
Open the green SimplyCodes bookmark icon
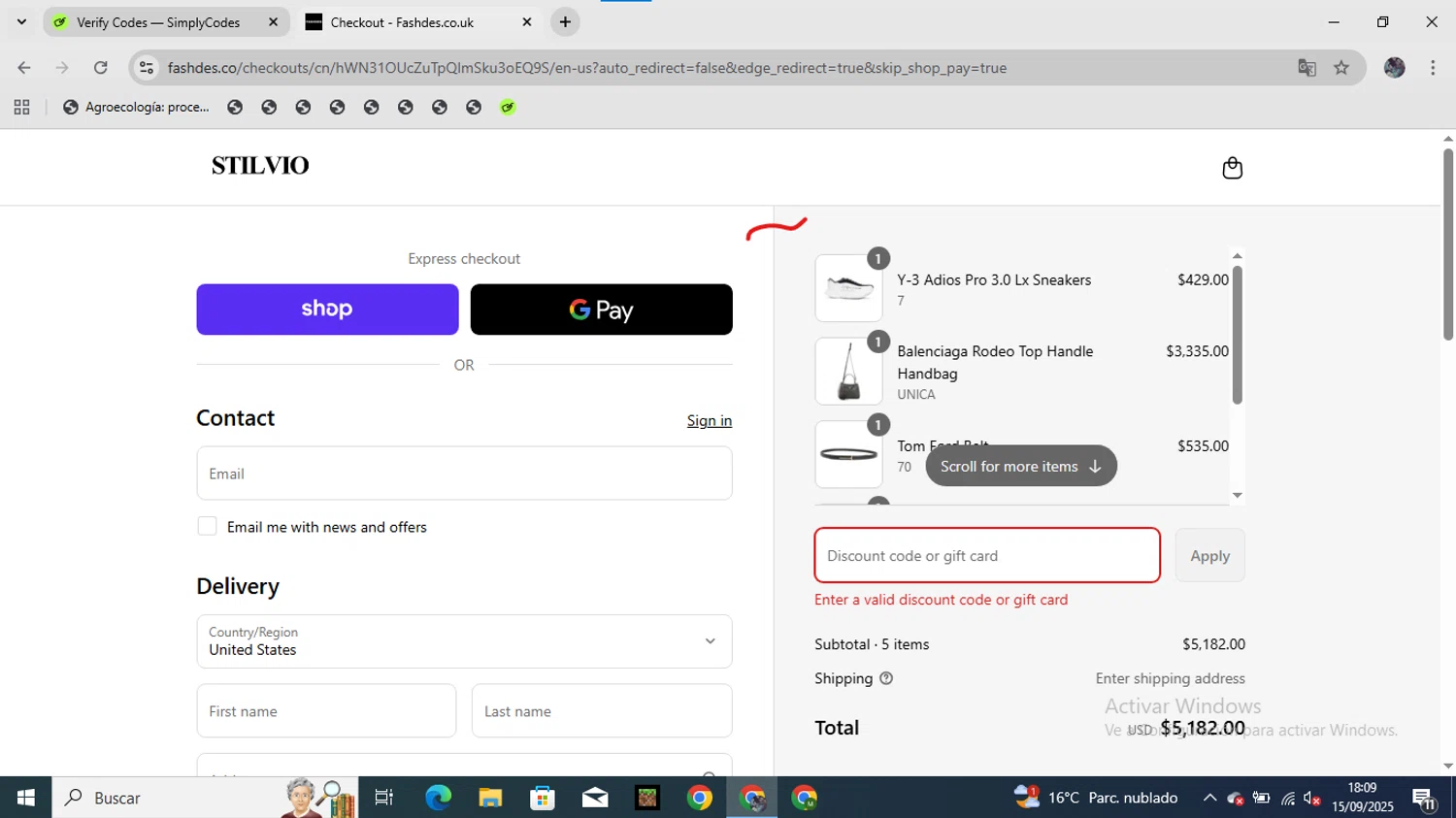[508, 107]
